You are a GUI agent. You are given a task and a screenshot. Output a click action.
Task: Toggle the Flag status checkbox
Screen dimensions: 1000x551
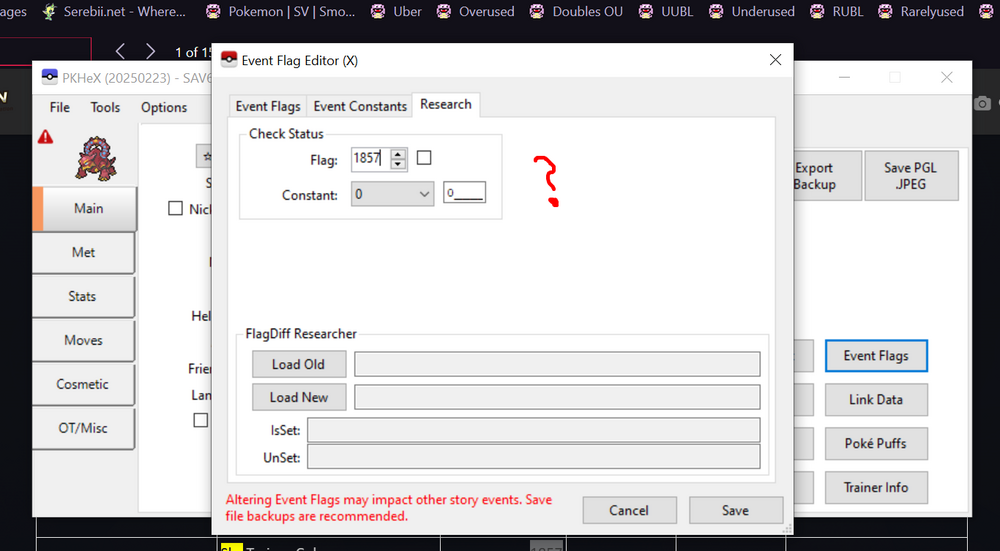tap(424, 158)
